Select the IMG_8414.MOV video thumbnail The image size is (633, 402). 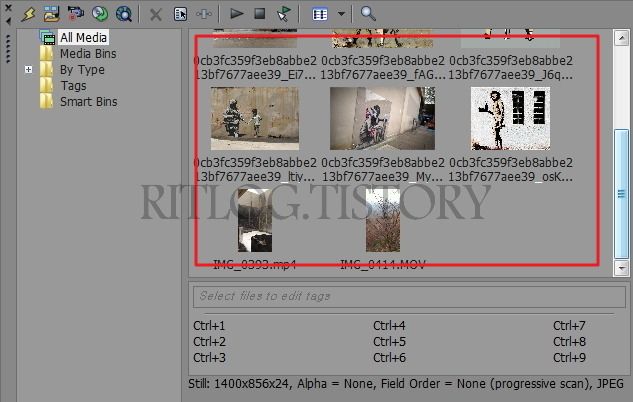tap(383, 220)
